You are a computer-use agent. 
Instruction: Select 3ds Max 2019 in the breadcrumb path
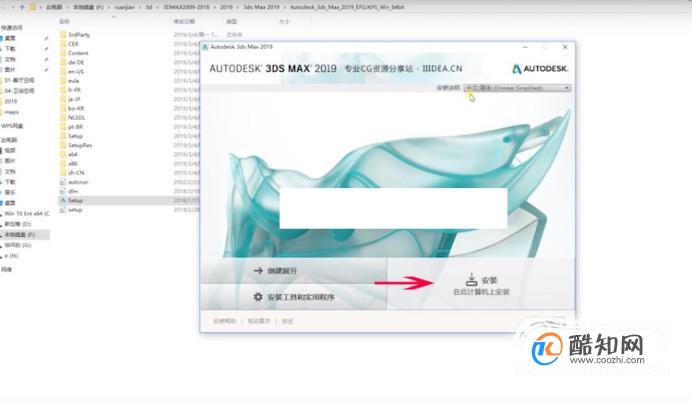[x=262, y=8]
